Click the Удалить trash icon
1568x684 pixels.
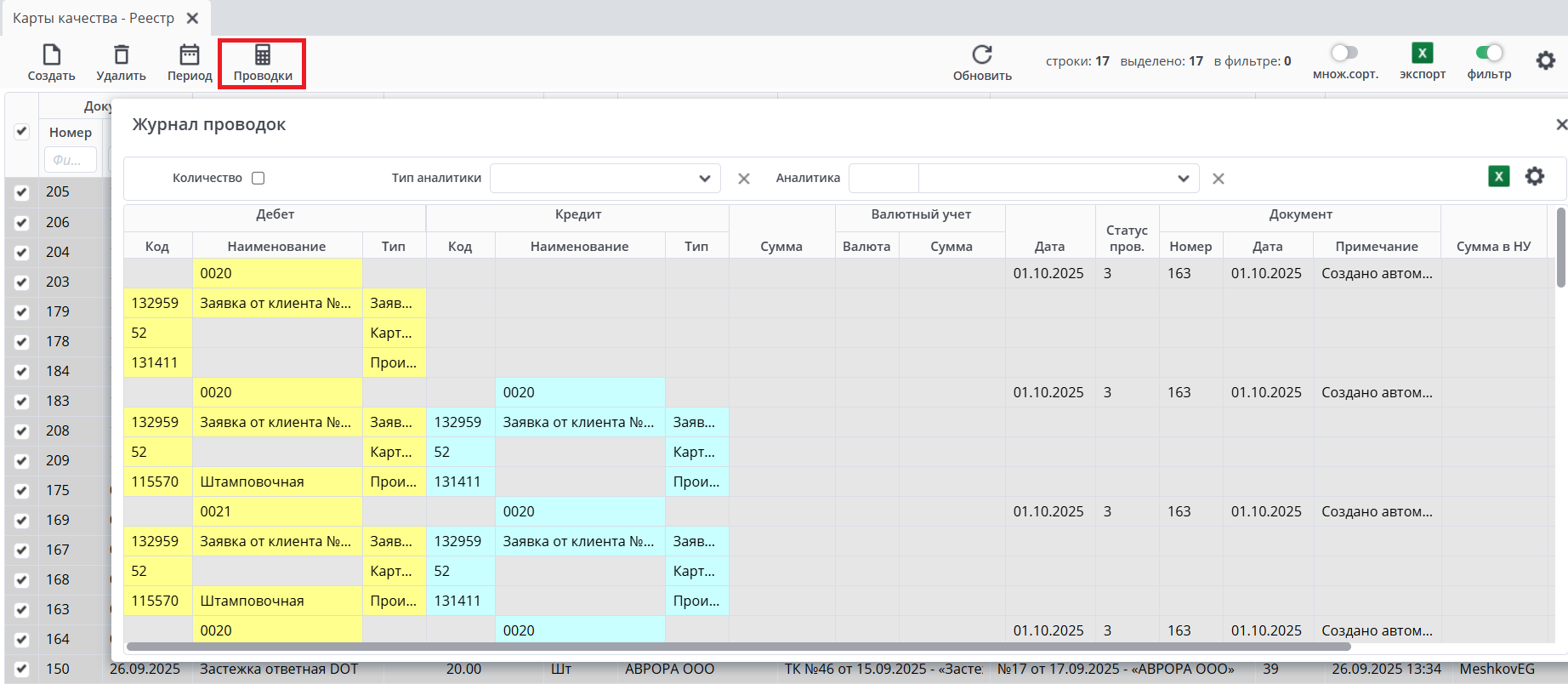122,55
